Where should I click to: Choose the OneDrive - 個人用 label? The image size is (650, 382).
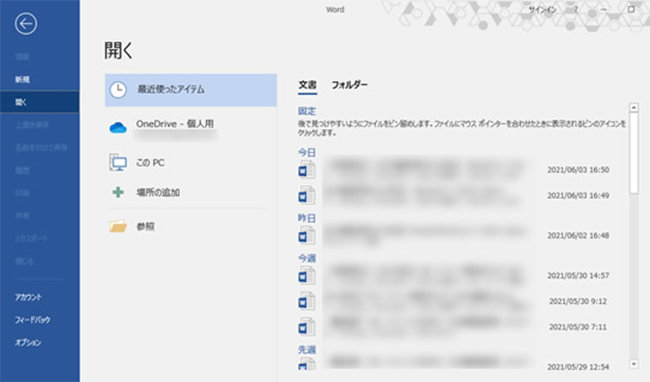click(x=175, y=124)
